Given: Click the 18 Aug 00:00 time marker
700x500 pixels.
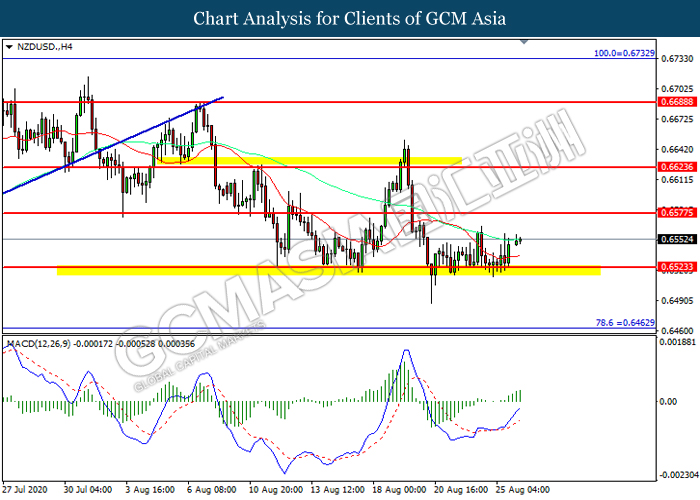Looking at the screenshot, I should click(x=400, y=491).
